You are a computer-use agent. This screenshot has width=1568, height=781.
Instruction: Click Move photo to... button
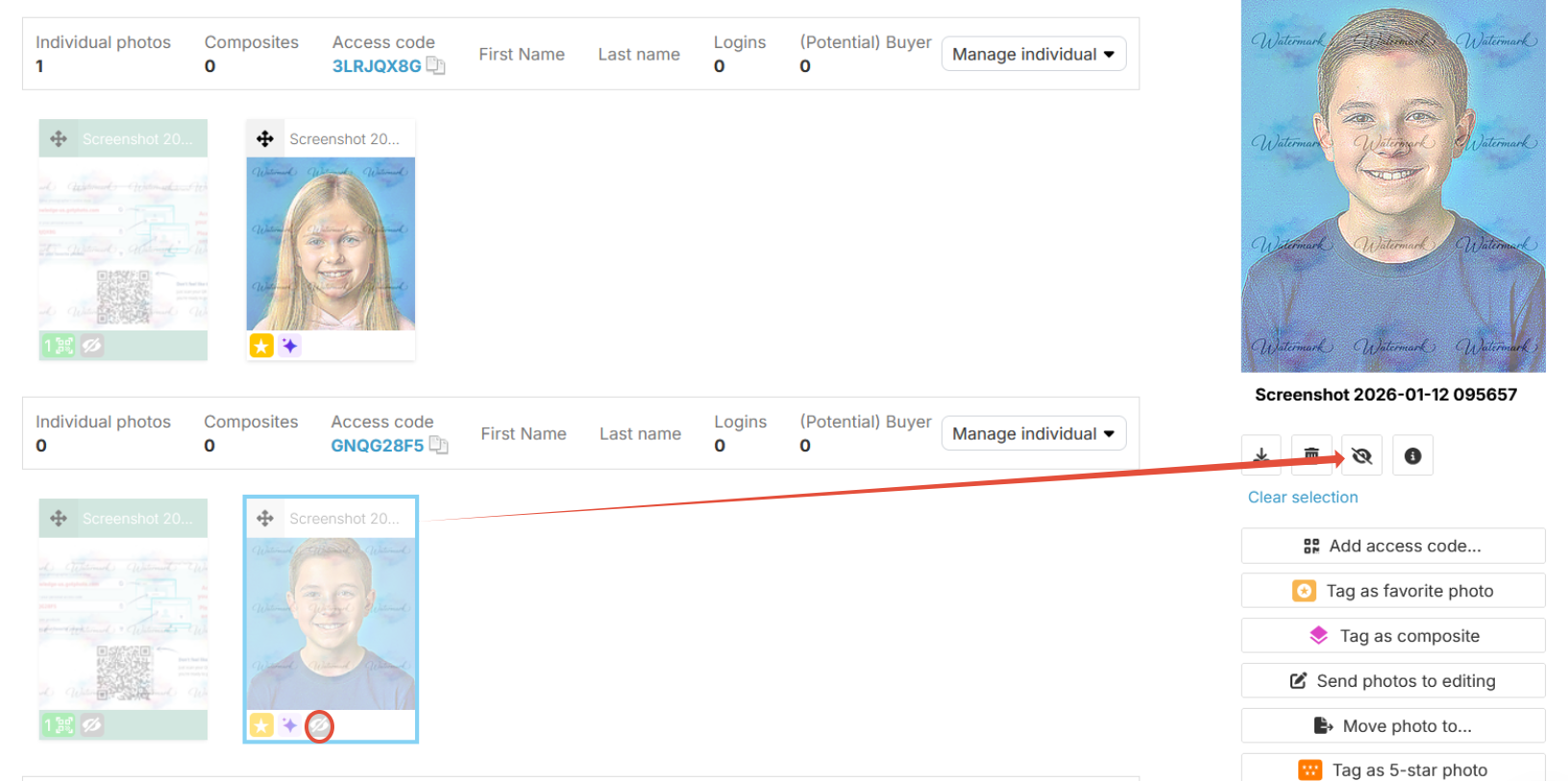coord(1393,726)
